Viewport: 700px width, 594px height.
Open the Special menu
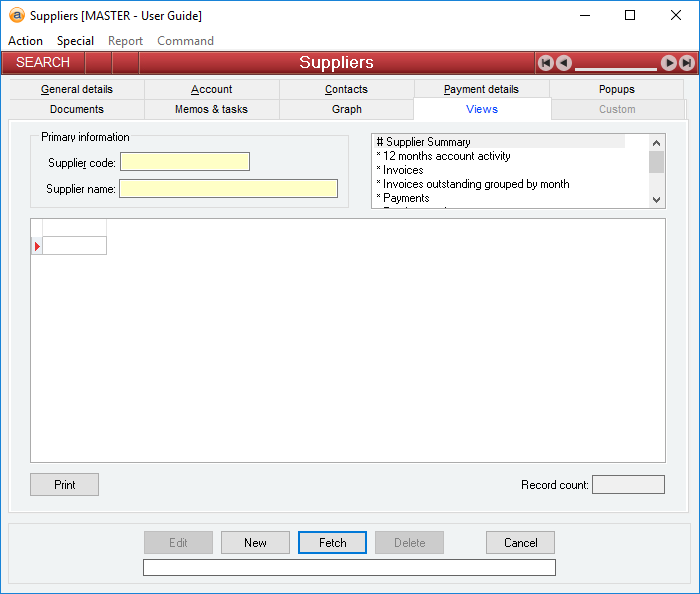coord(75,41)
